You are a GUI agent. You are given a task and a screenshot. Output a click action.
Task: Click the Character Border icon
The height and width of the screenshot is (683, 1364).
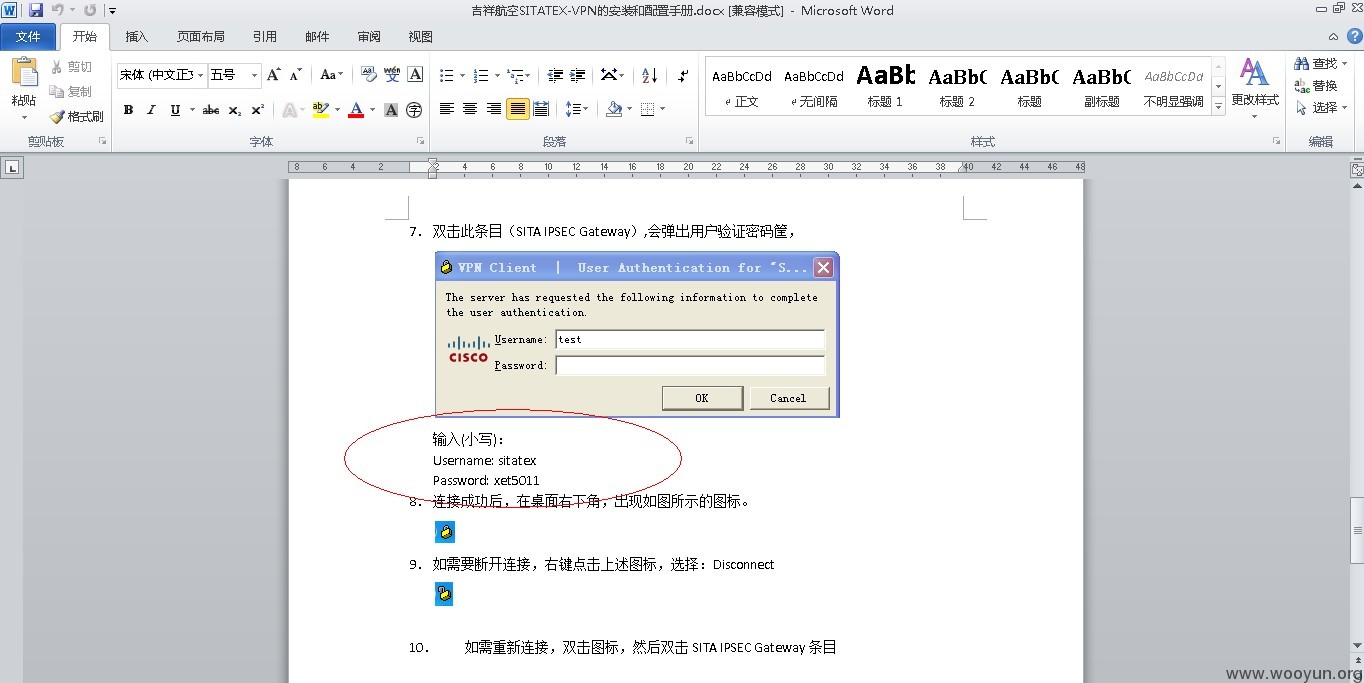pyautogui.click(x=415, y=75)
